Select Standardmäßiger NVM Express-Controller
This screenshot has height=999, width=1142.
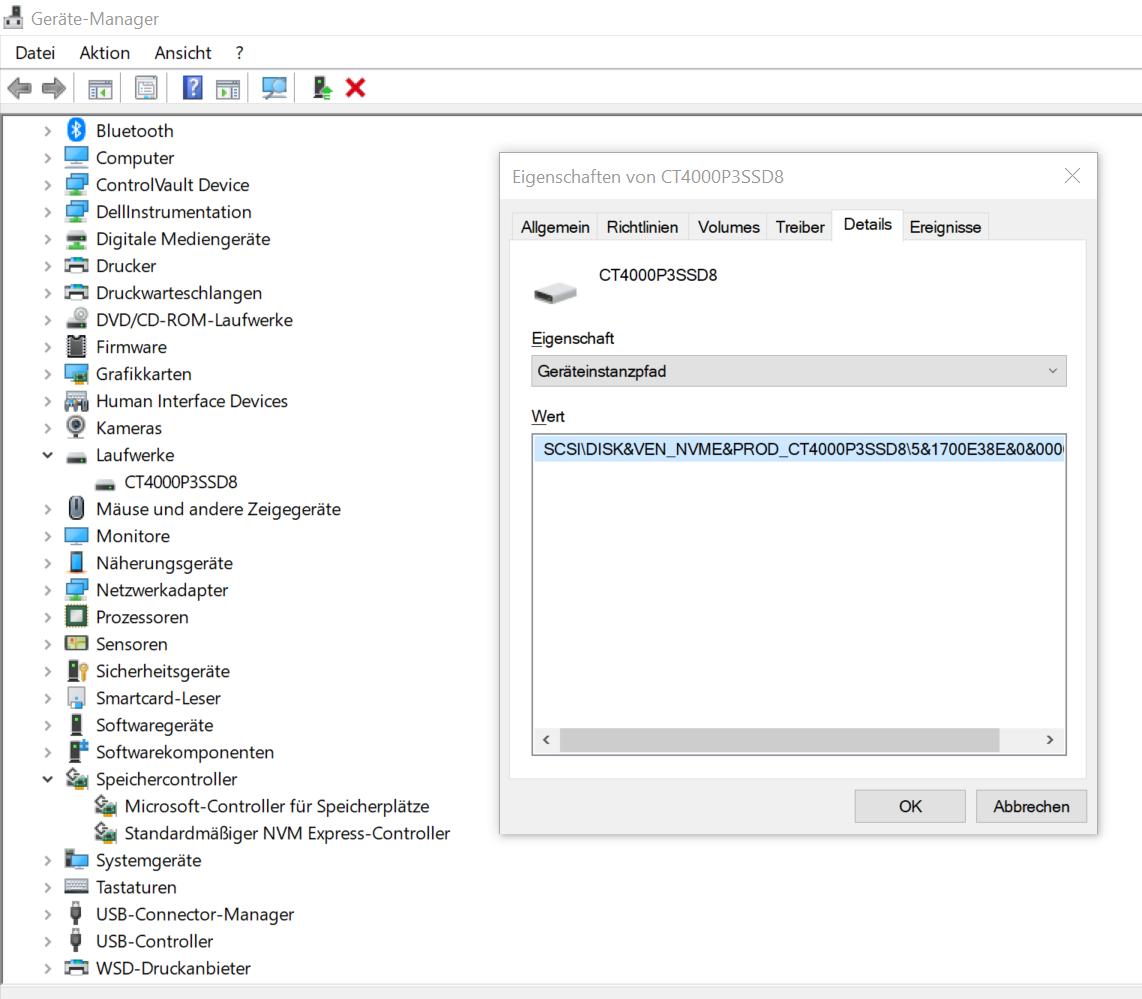pos(287,833)
